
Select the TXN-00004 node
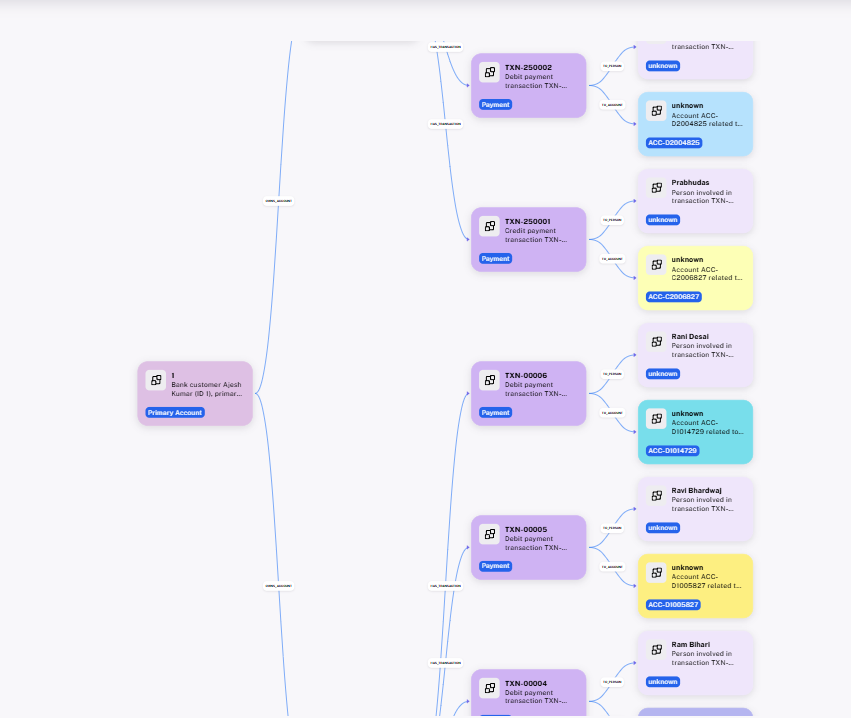[528, 691]
